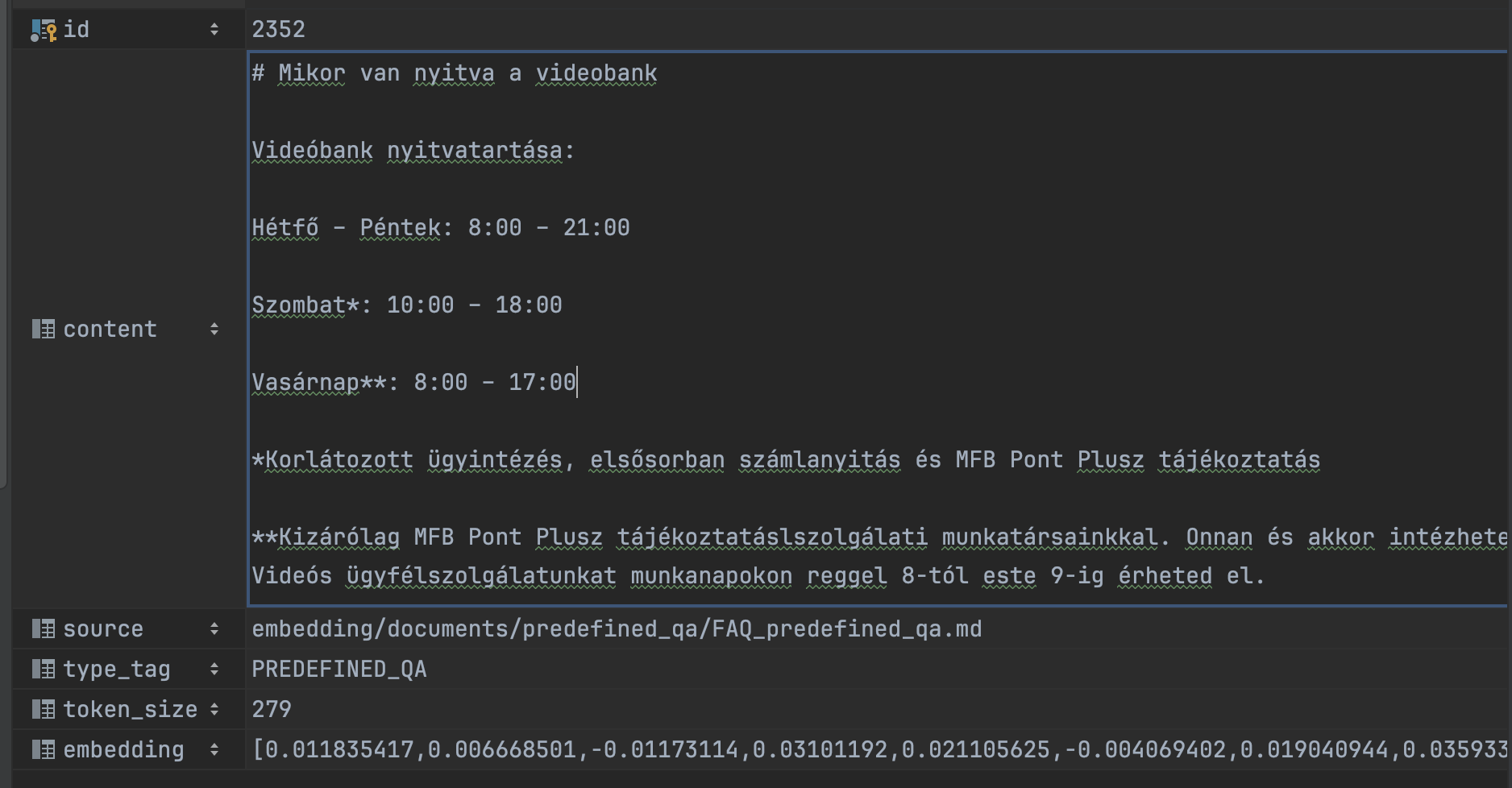Viewport: 1512px width, 788px height.
Task: Place cursor in the "# Mikor van nyitva" heading line
Action: click(455, 73)
